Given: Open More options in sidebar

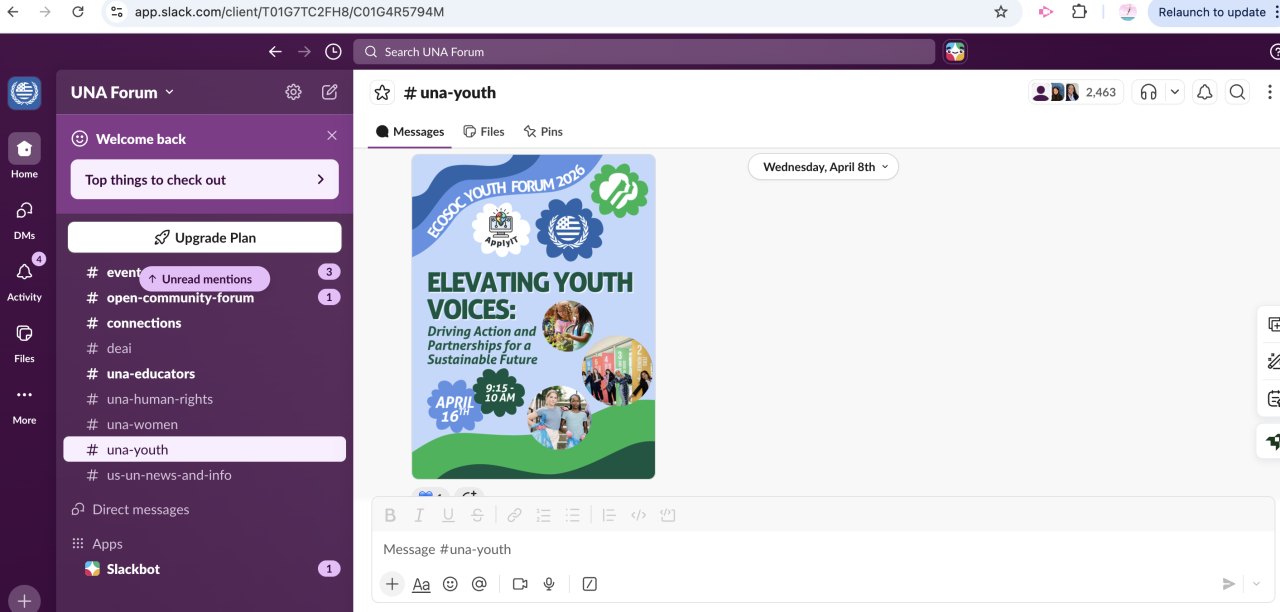Looking at the screenshot, I should (x=25, y=404).
